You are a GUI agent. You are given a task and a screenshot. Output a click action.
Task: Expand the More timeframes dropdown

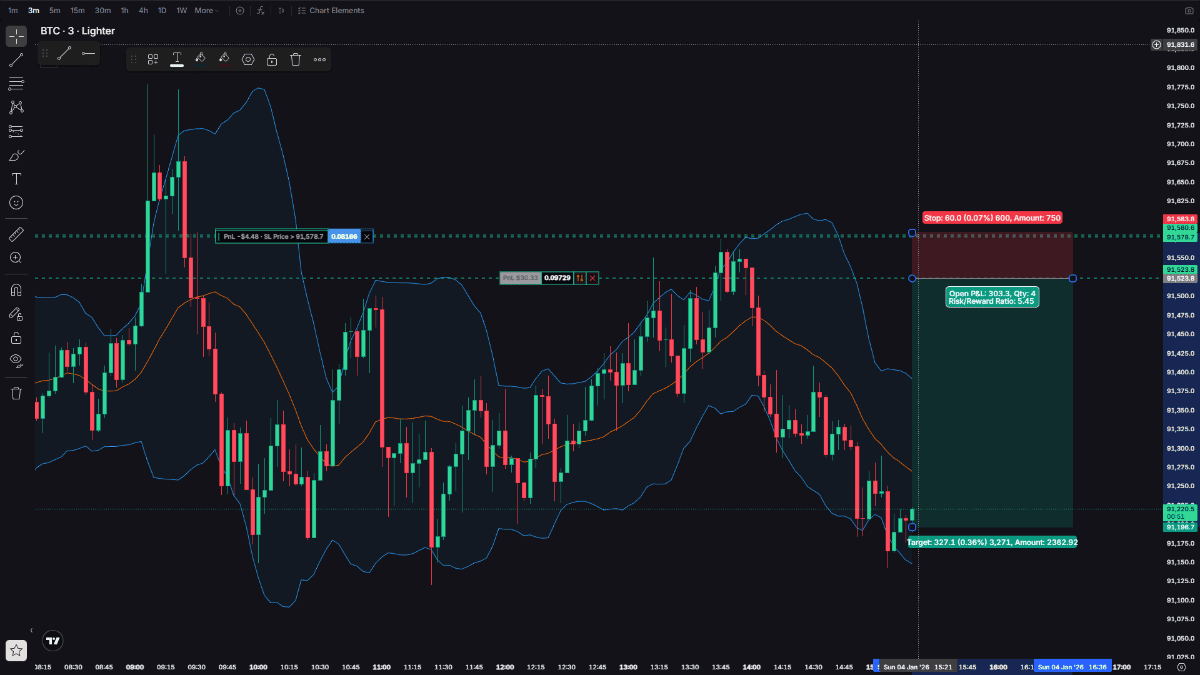pyautogui.click(x=205, y=10)
